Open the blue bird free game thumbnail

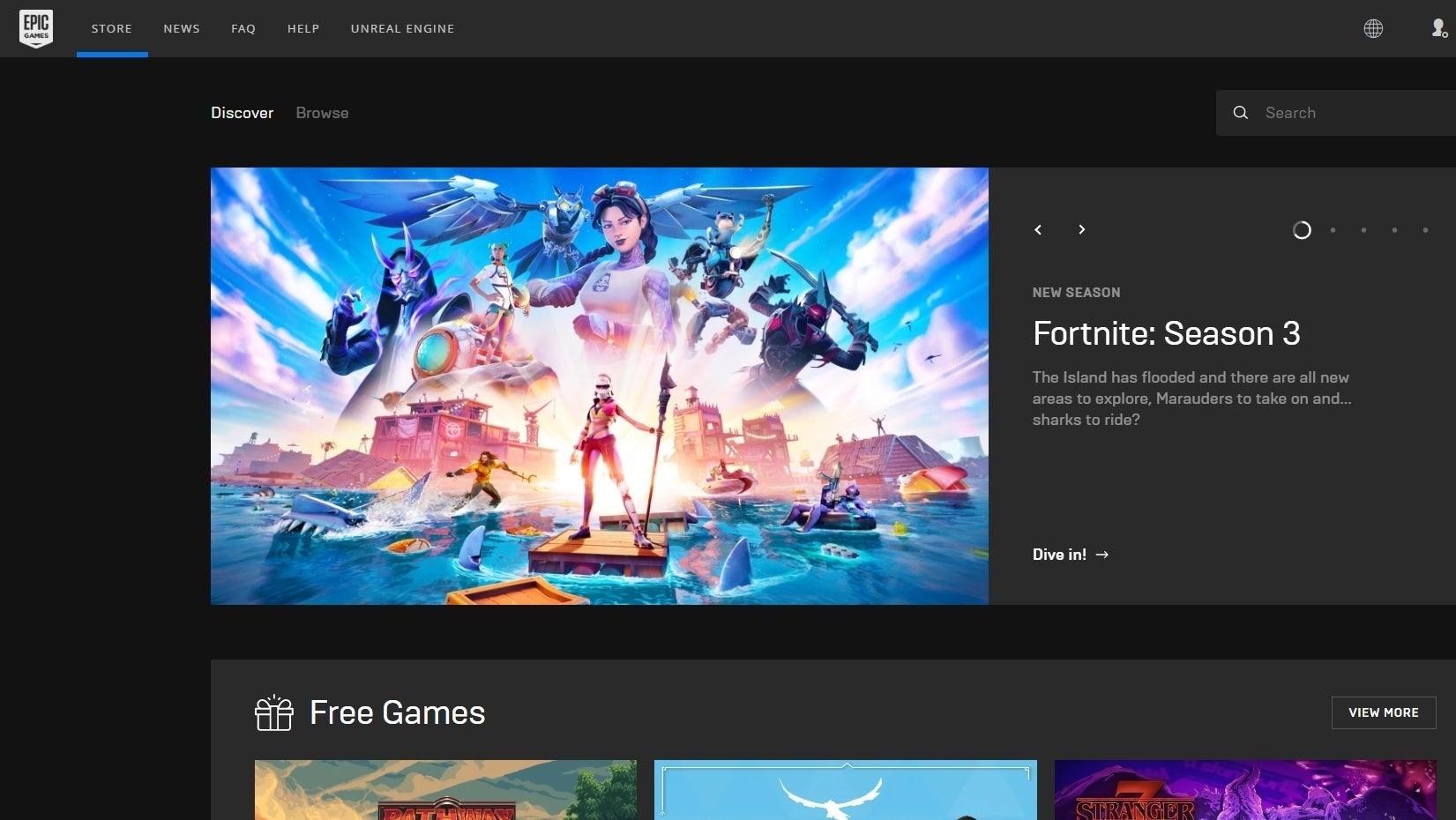pos(846,790)
